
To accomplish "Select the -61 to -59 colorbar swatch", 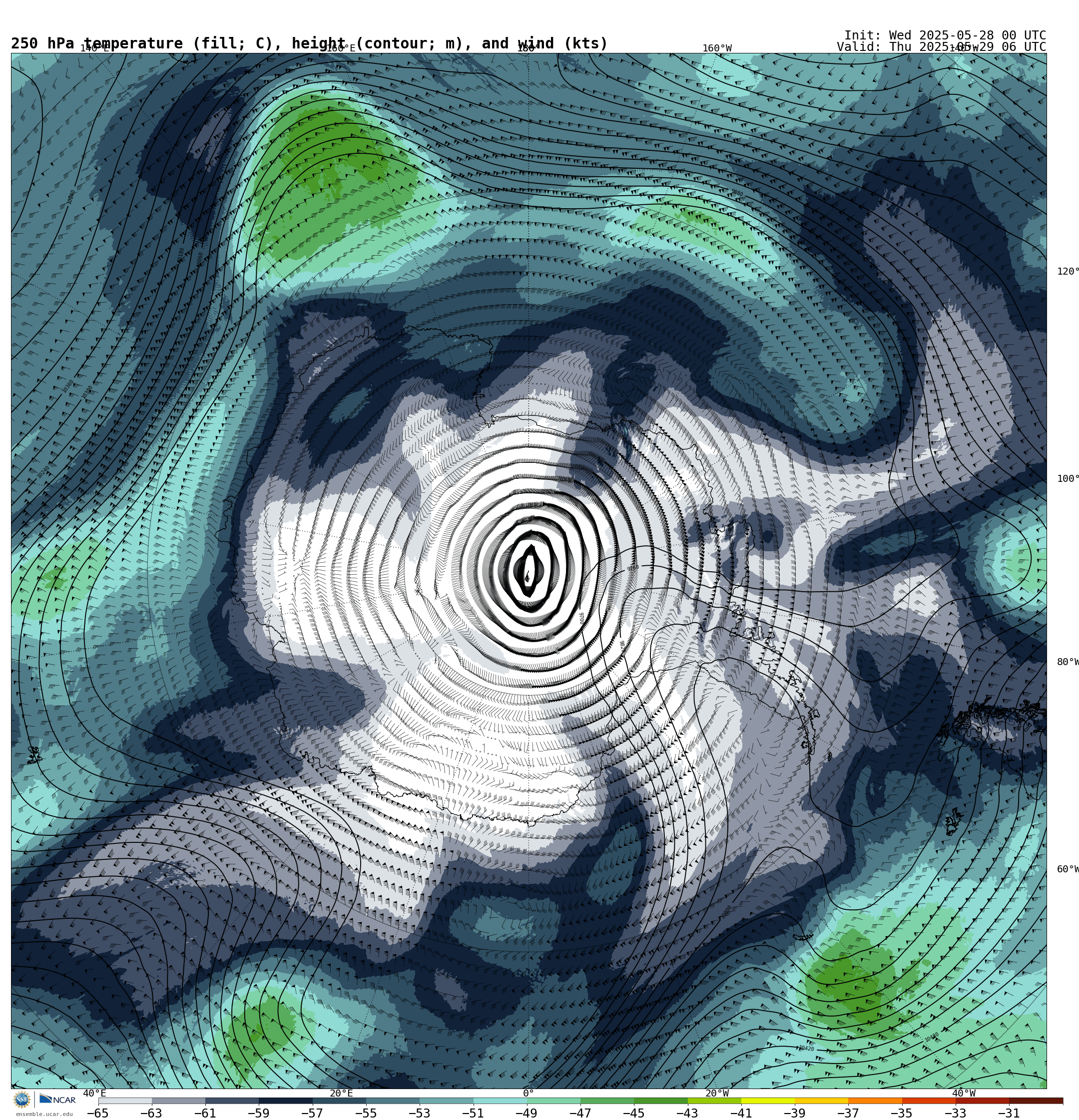I will [x=232, y=1101].
